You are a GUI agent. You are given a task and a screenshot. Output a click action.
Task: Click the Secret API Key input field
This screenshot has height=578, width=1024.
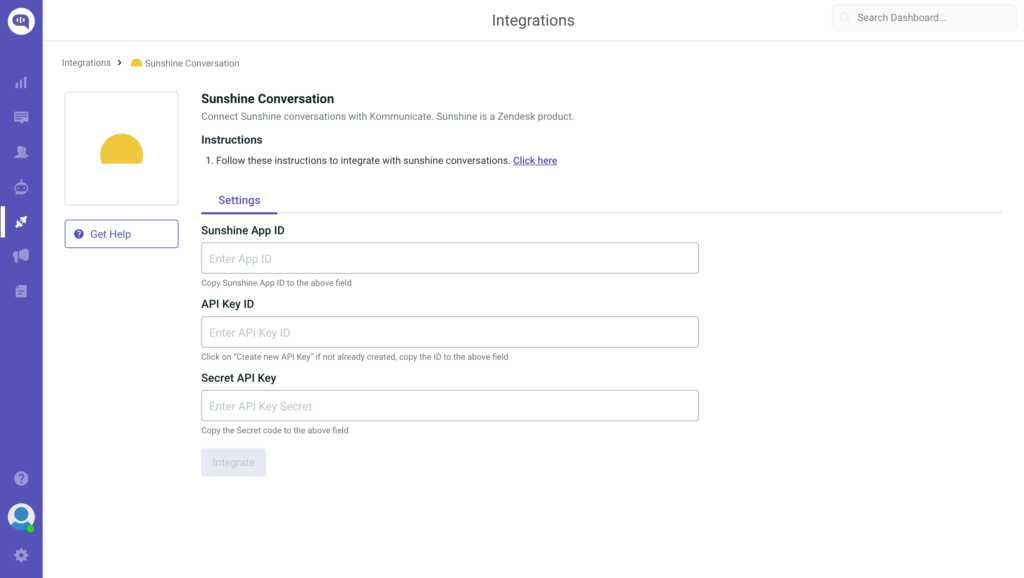coord(450,406)
